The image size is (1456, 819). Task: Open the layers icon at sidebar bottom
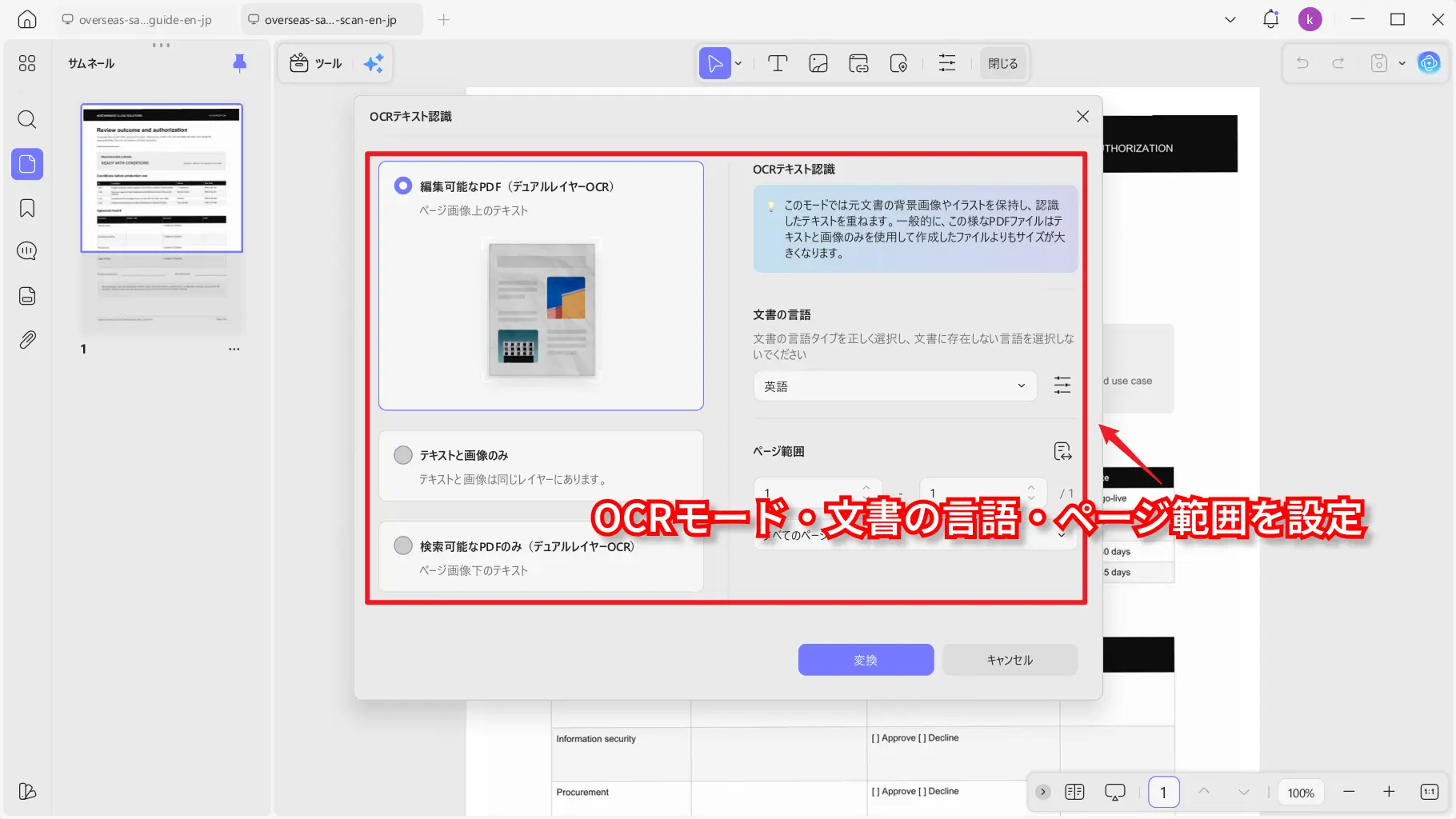click(27, 791)
